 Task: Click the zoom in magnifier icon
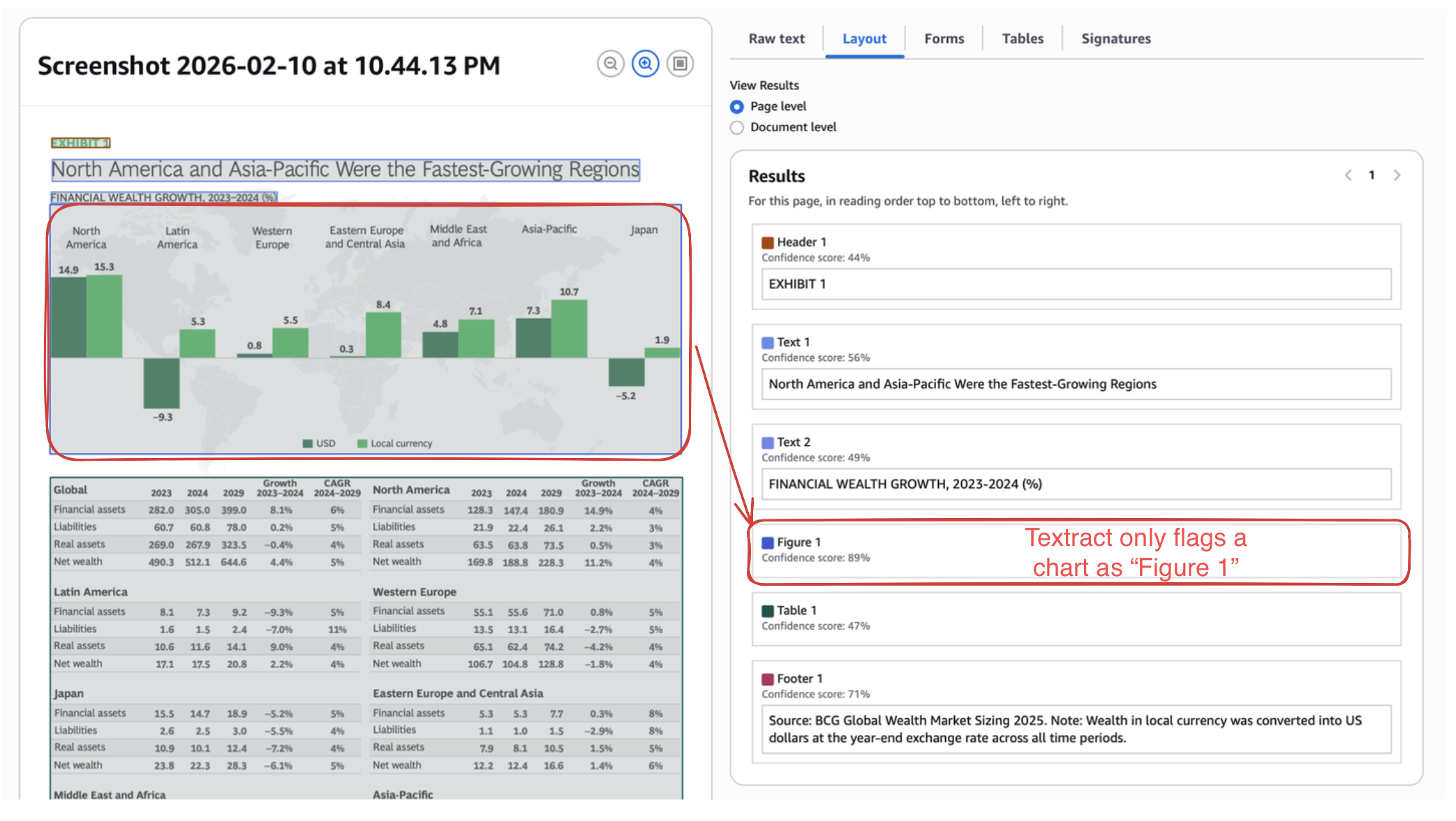pos(645,64)
